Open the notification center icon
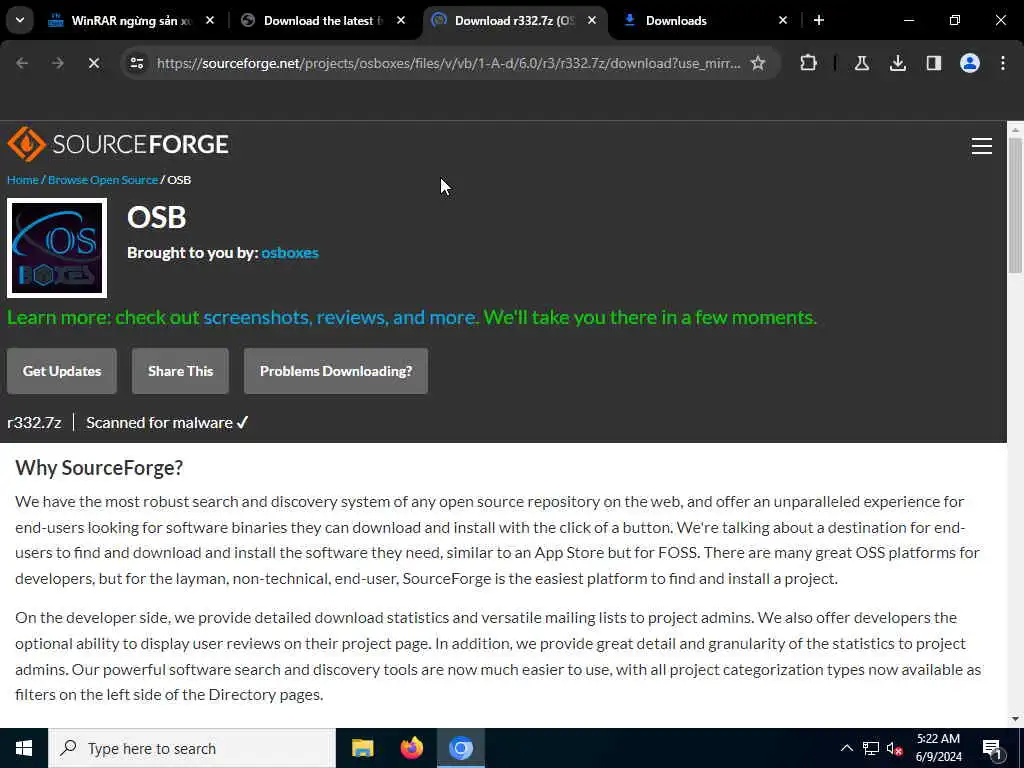1024x768 pixels. [992, 748]
